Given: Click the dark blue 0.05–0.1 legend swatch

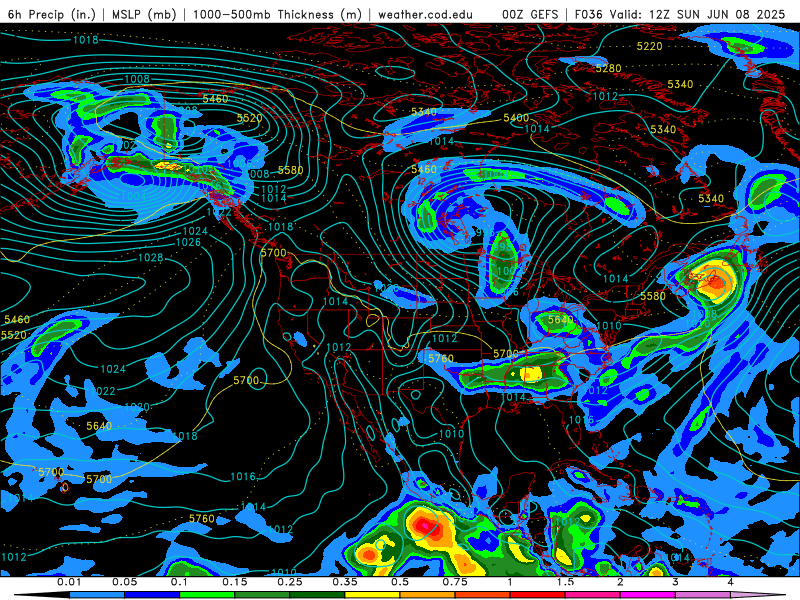Looking at the screenshot, I should [152, 595].
